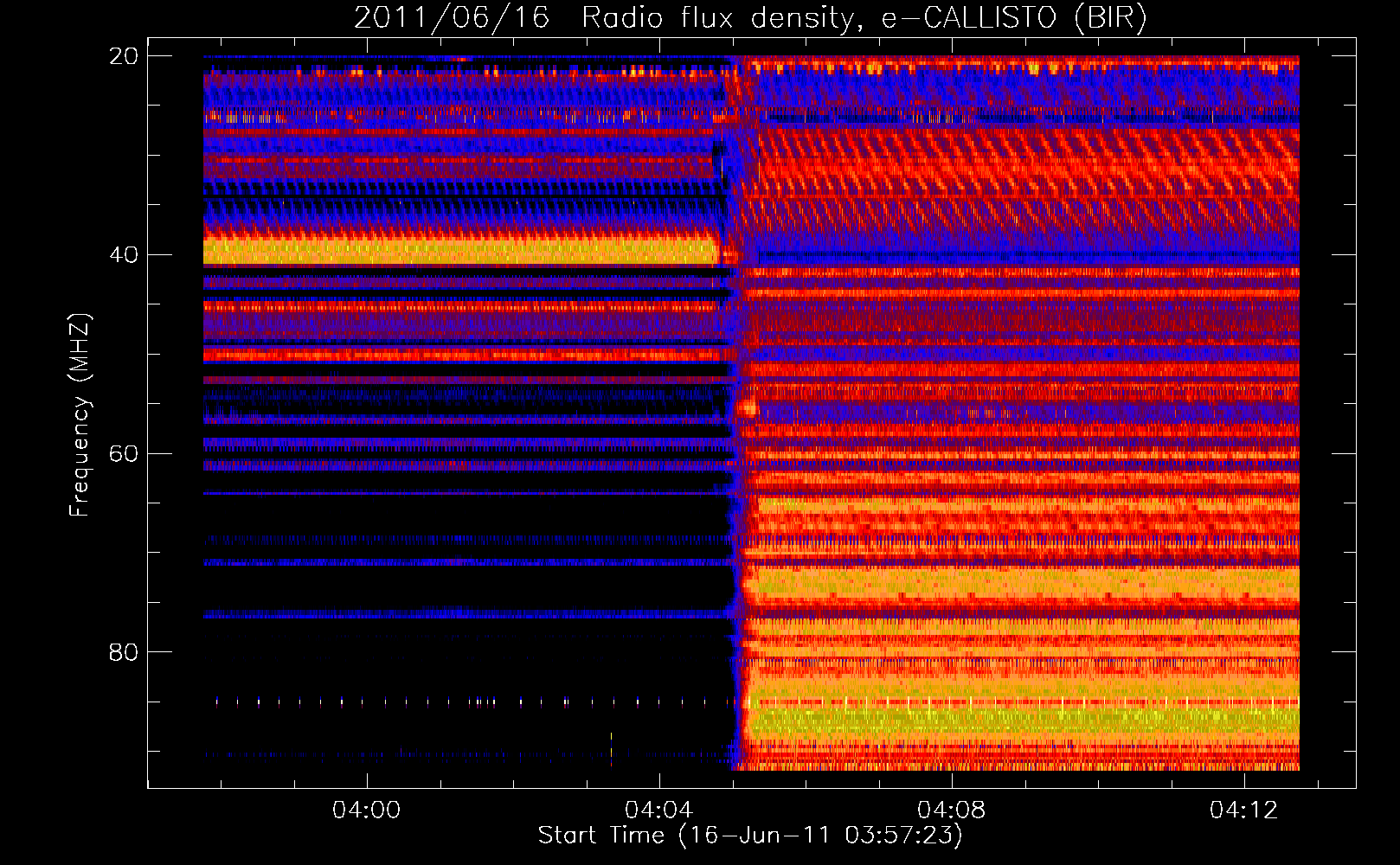This screenshot has width=1400, height=865.
Task: Click the '04:04' time tick label
Action: pos(659,810)
